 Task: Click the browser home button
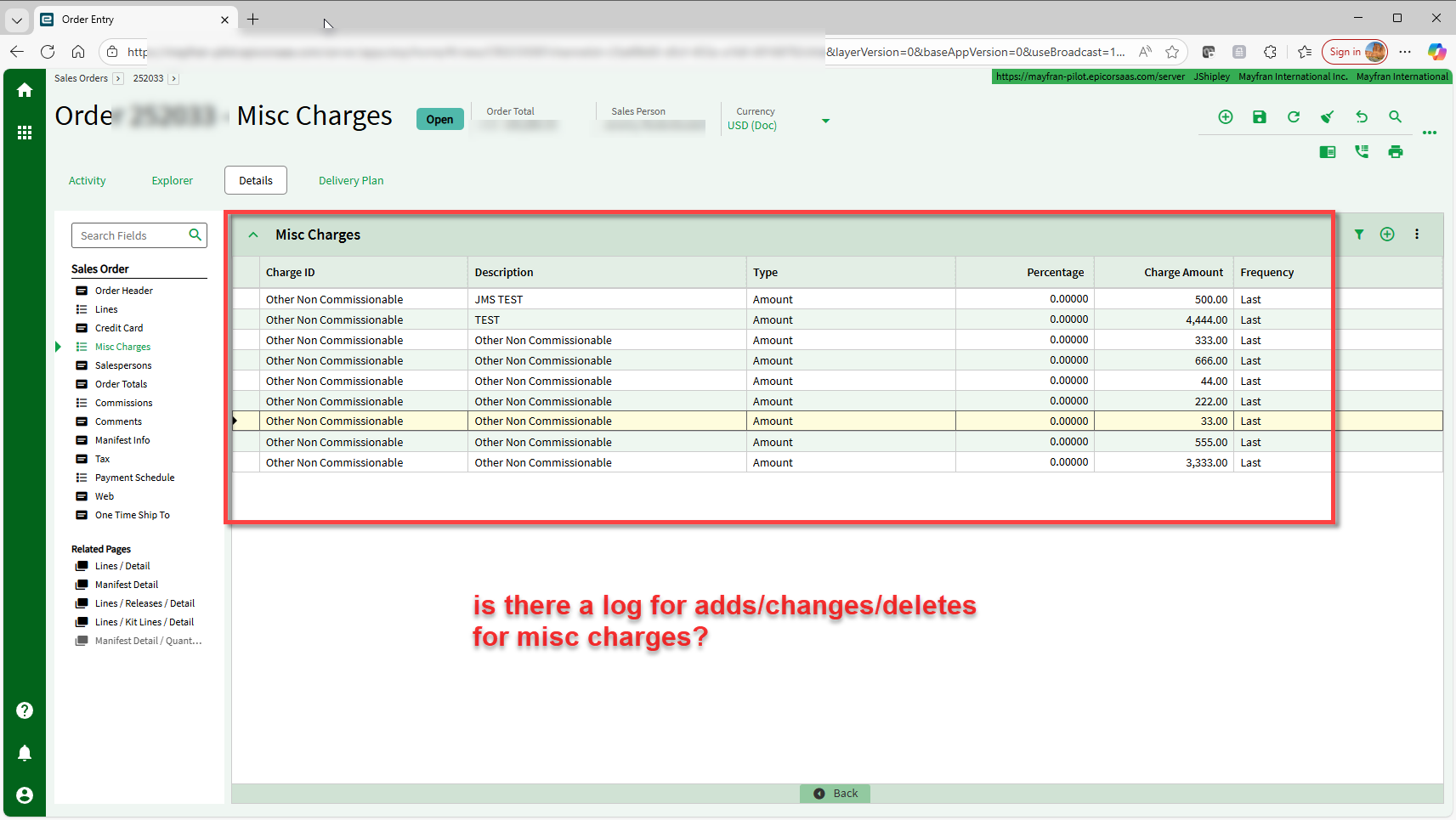pos(78,52)
